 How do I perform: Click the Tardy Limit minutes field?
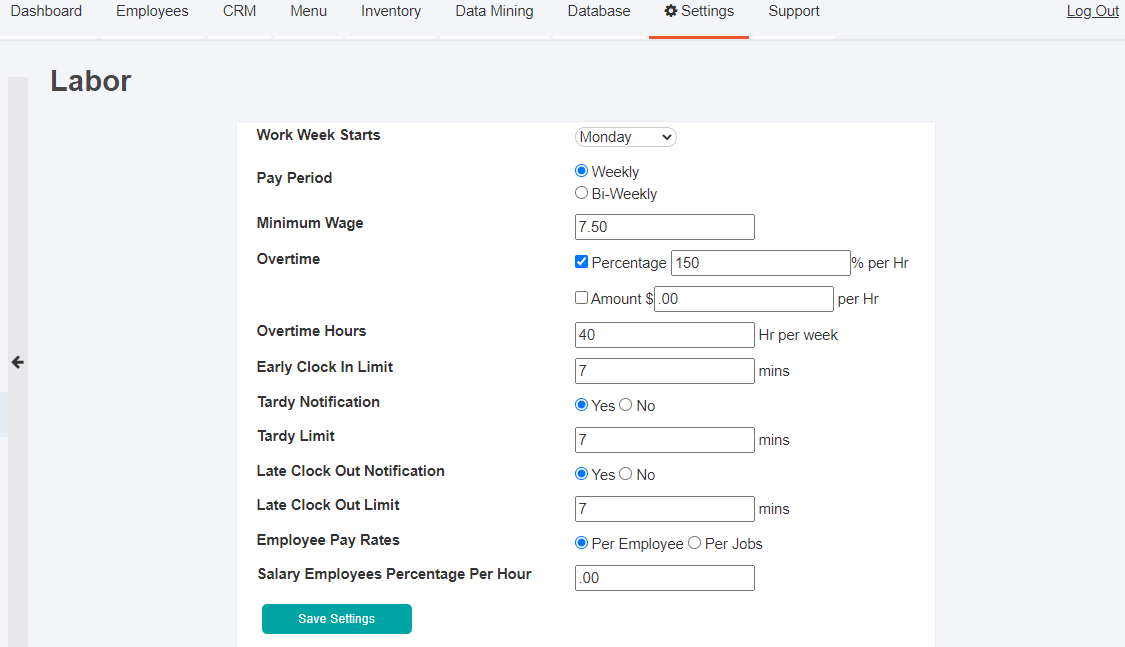(x=664, y=440)
